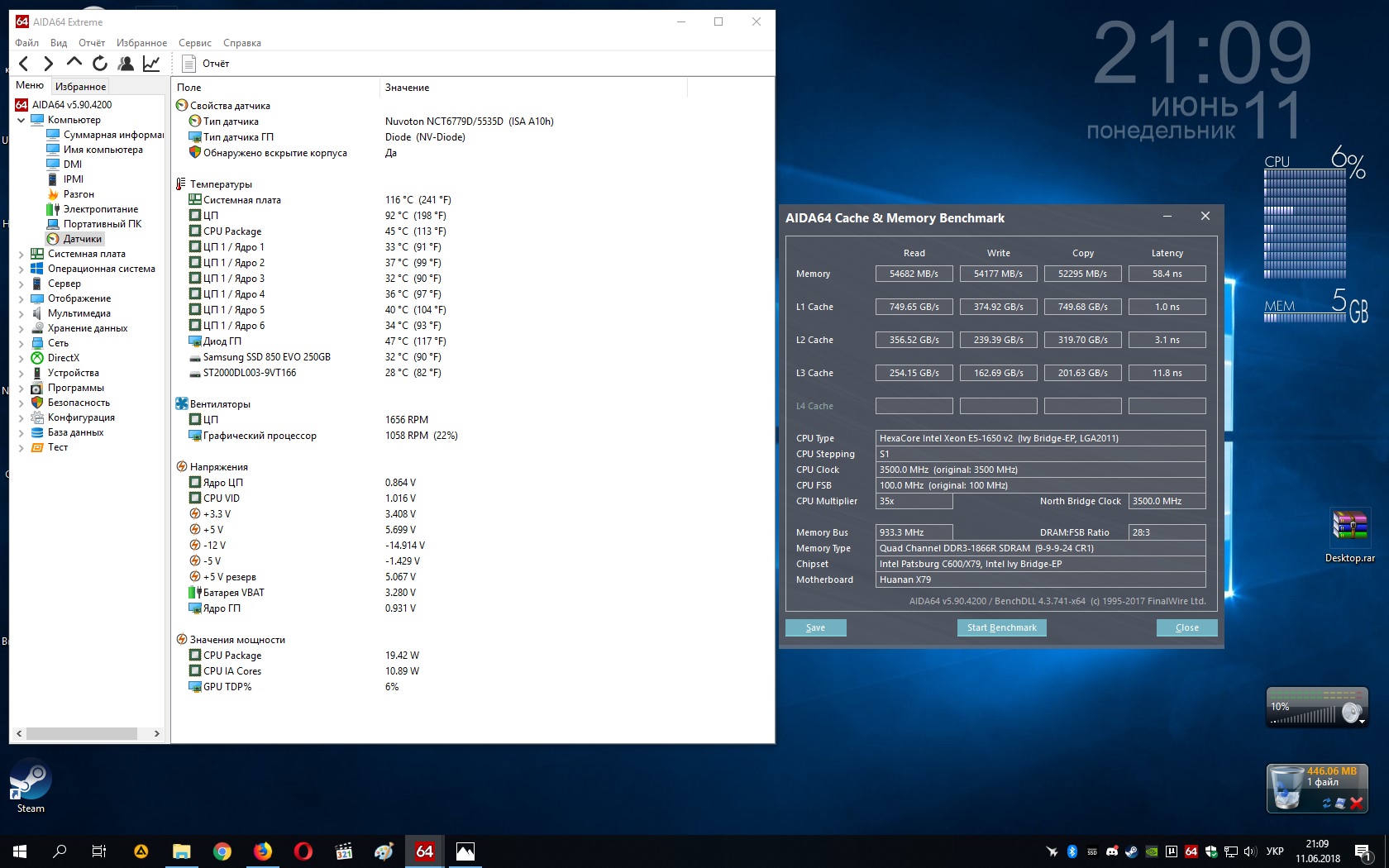Click the Отчёт report toolbar button
The image size is (1389, 868).
pyautogui.click(x=205, y=64)
